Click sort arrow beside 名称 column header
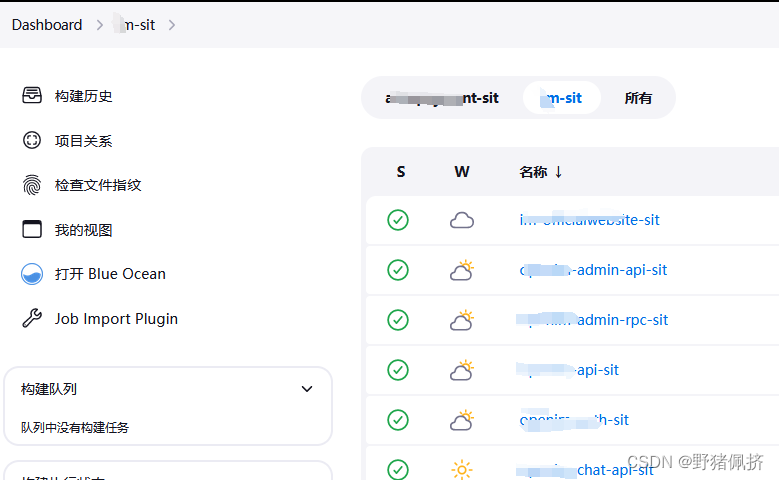 pyautogui.click(x=558, y=172)
